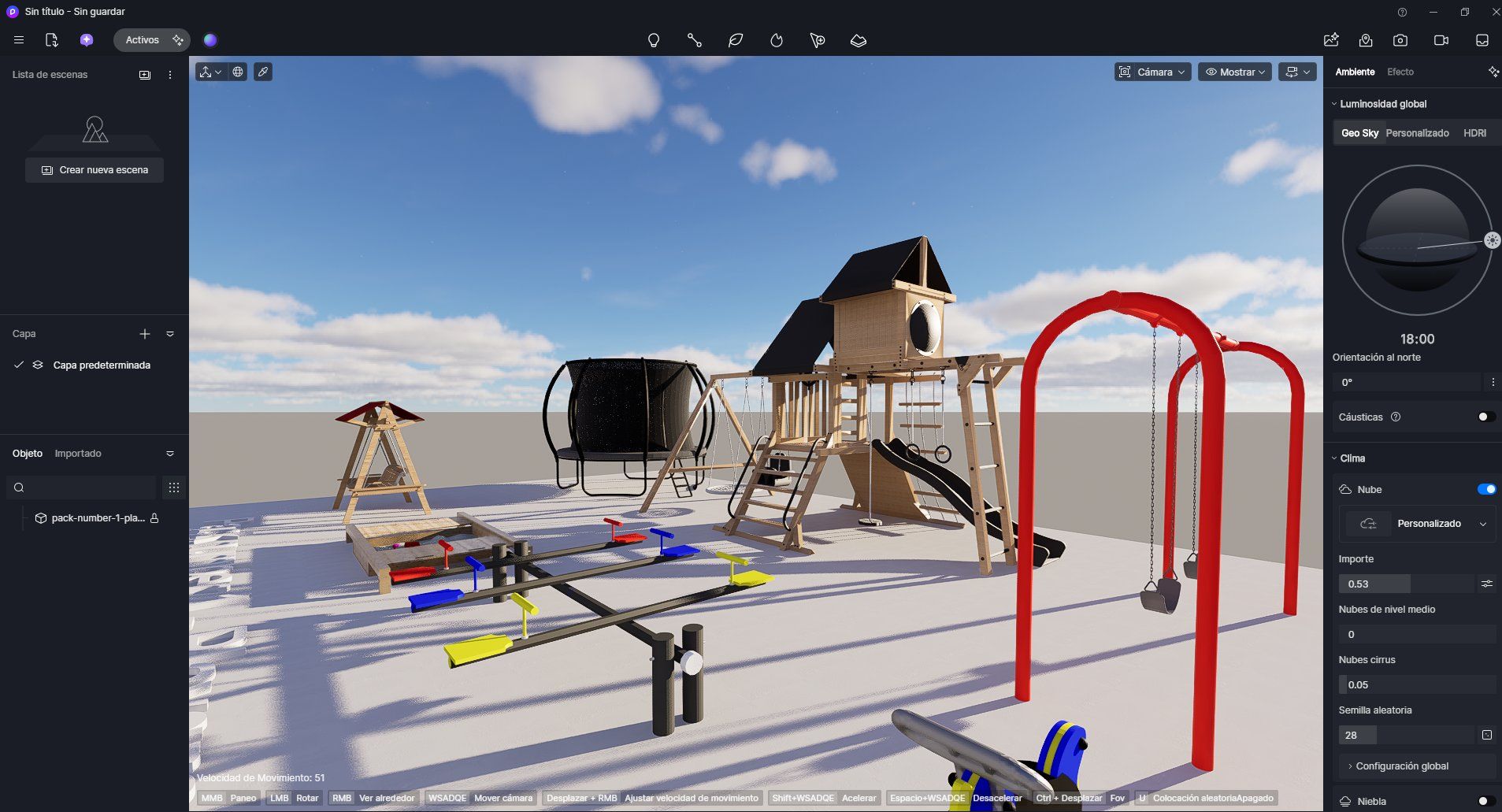Open scene list more options menu
This screenshot has width=1502, height=812.
pyautogui.click(x=170, y=75)
